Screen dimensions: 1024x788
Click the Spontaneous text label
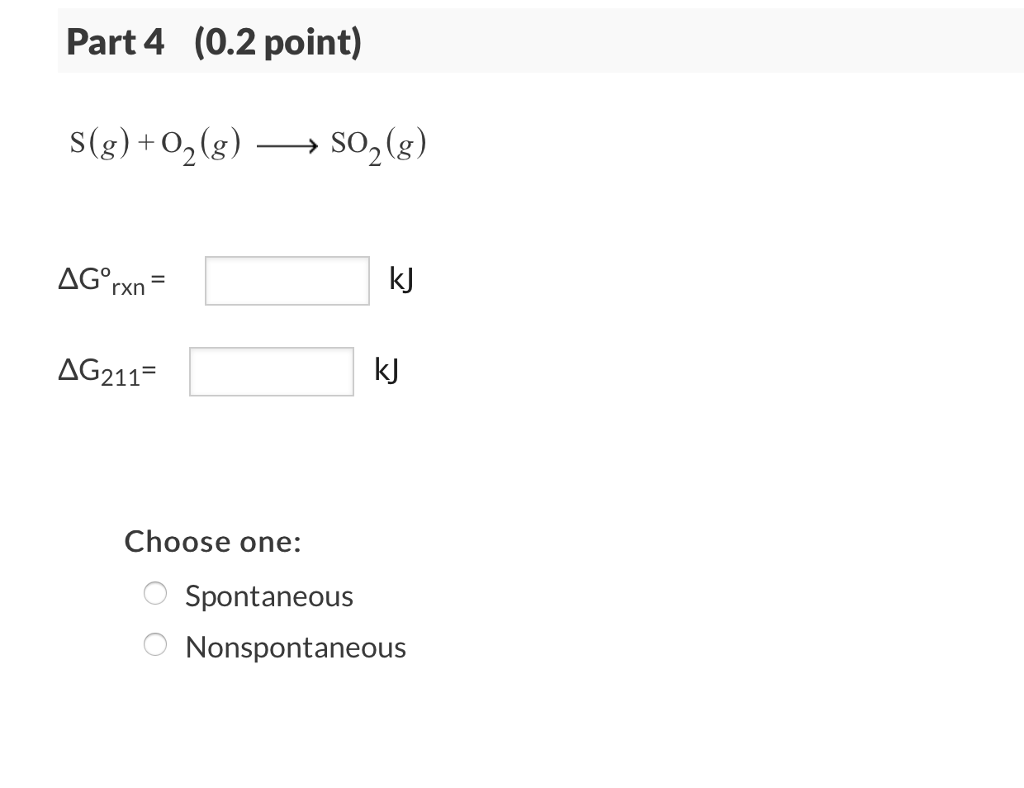click(x=269, y=595)
